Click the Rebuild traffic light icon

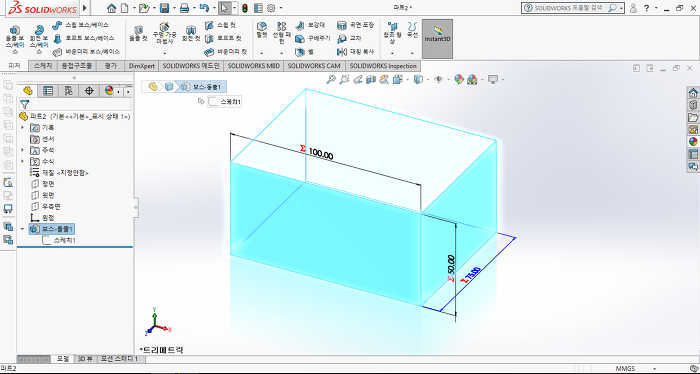pyautogui.click(x=245, y=8)
